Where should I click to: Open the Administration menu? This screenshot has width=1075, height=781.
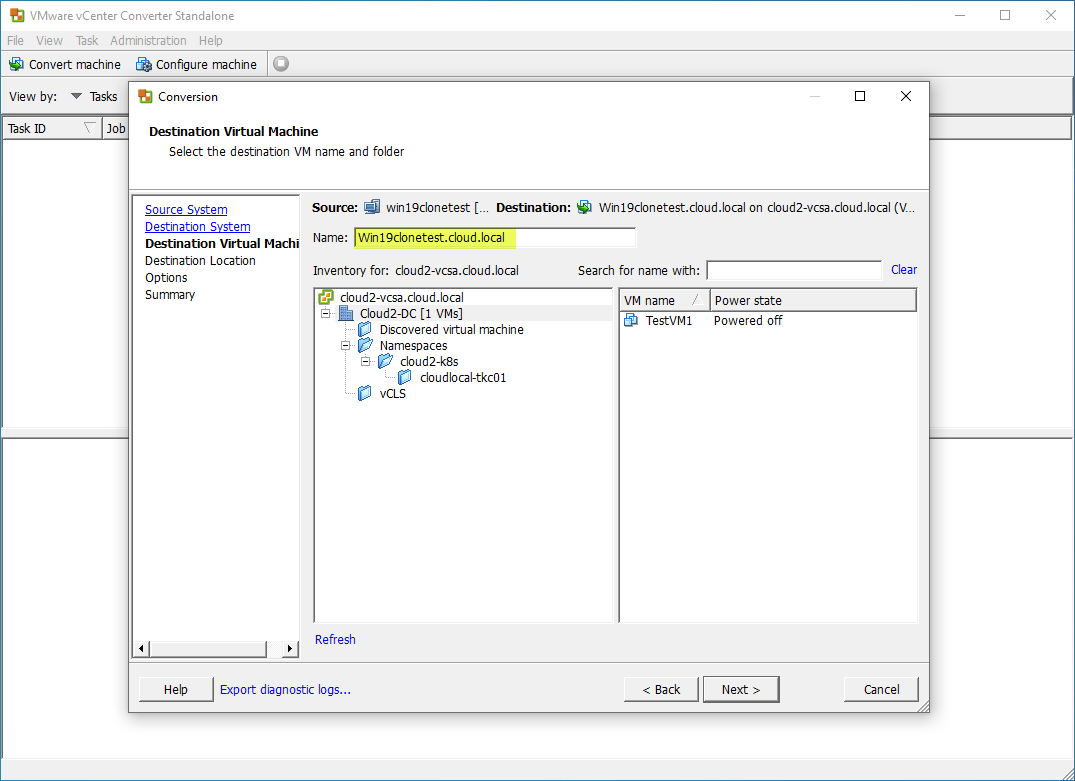click(x=148, y=40)
